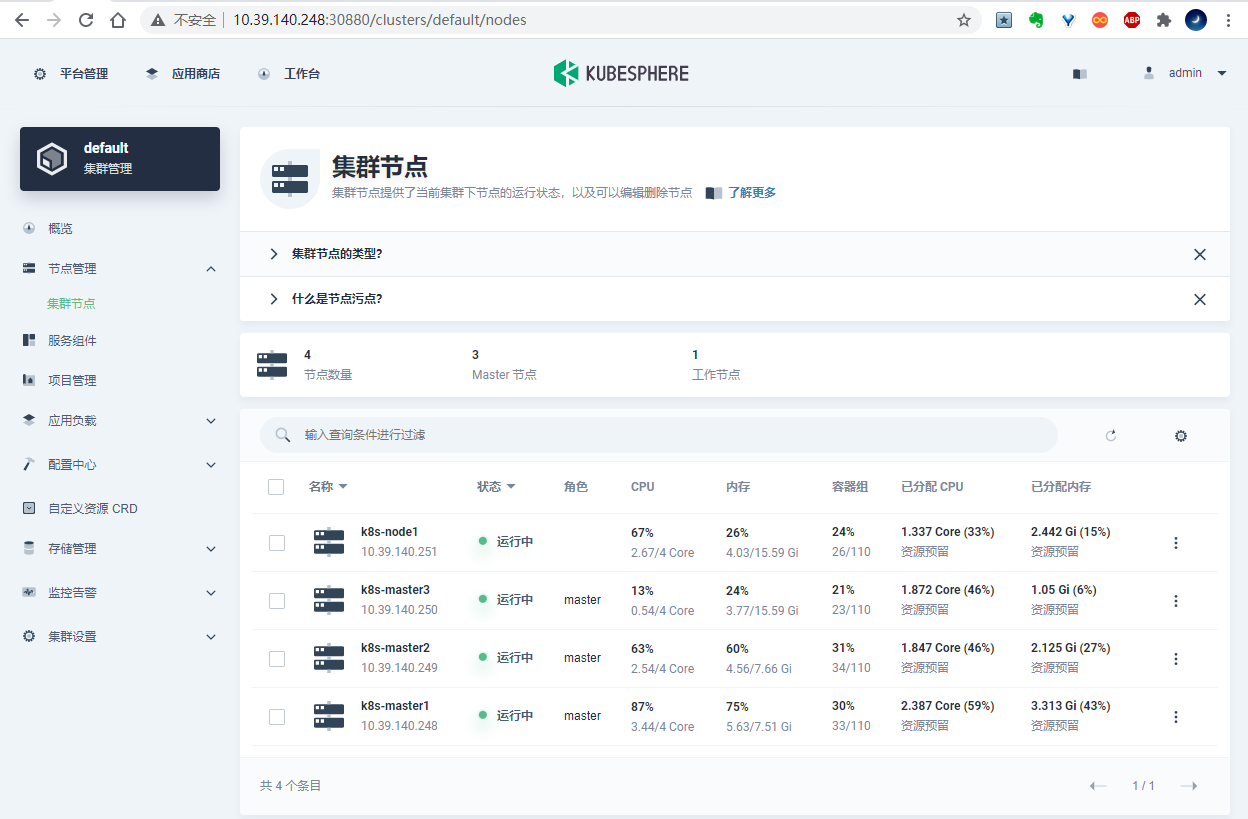Open table column settings gear
This screenshot has width=1248, height=819.
pos(1181,435)
